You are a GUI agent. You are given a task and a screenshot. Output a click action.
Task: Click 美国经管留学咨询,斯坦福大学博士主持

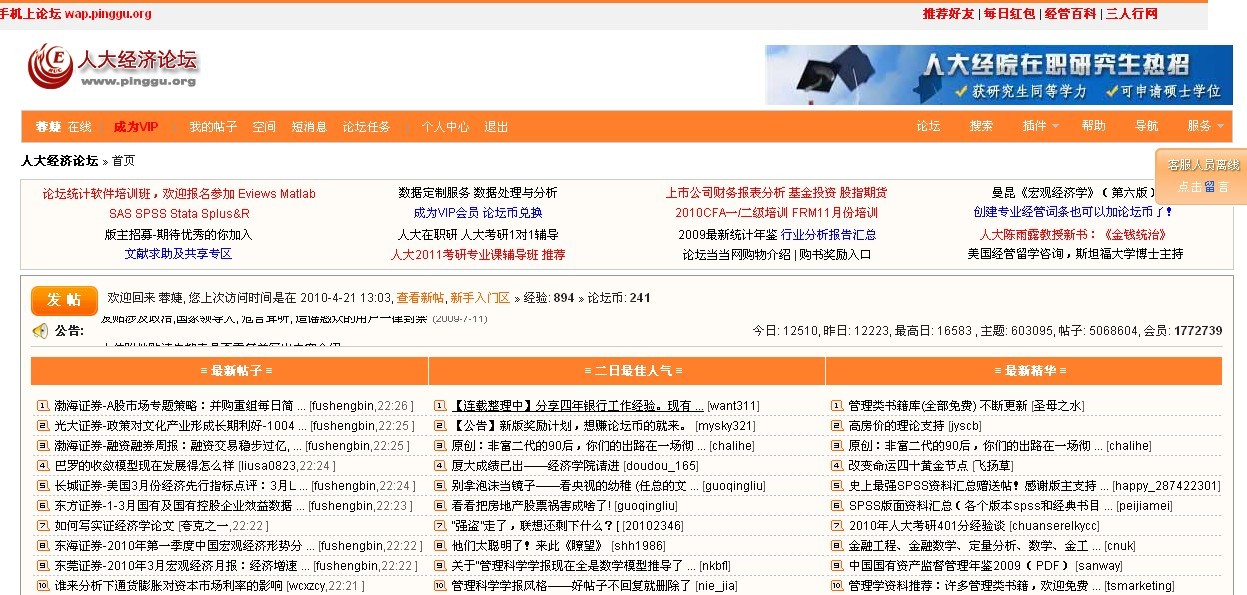click(x=1075, y=254)
